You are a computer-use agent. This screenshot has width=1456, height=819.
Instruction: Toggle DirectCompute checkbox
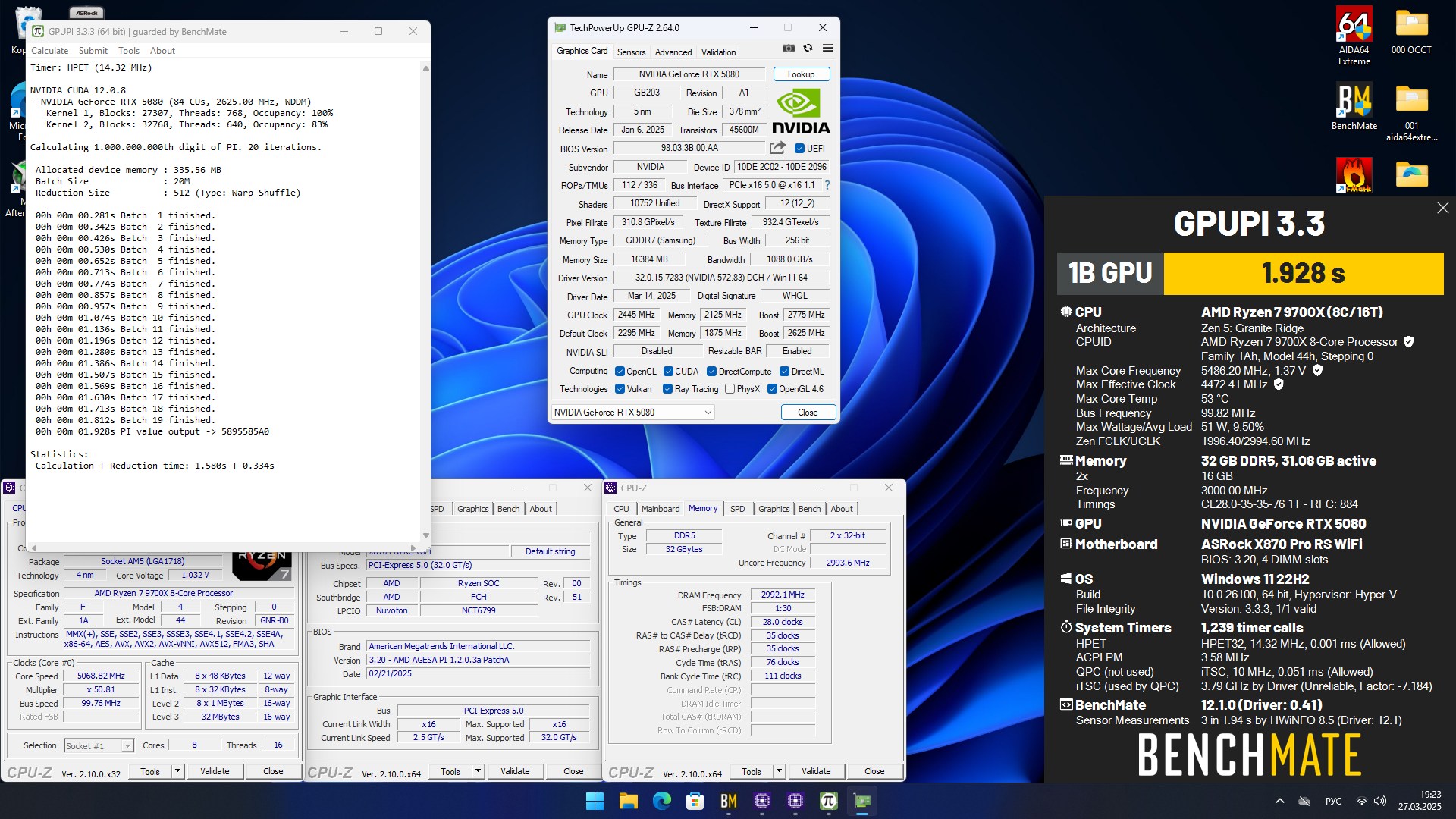tap(711, 372)
